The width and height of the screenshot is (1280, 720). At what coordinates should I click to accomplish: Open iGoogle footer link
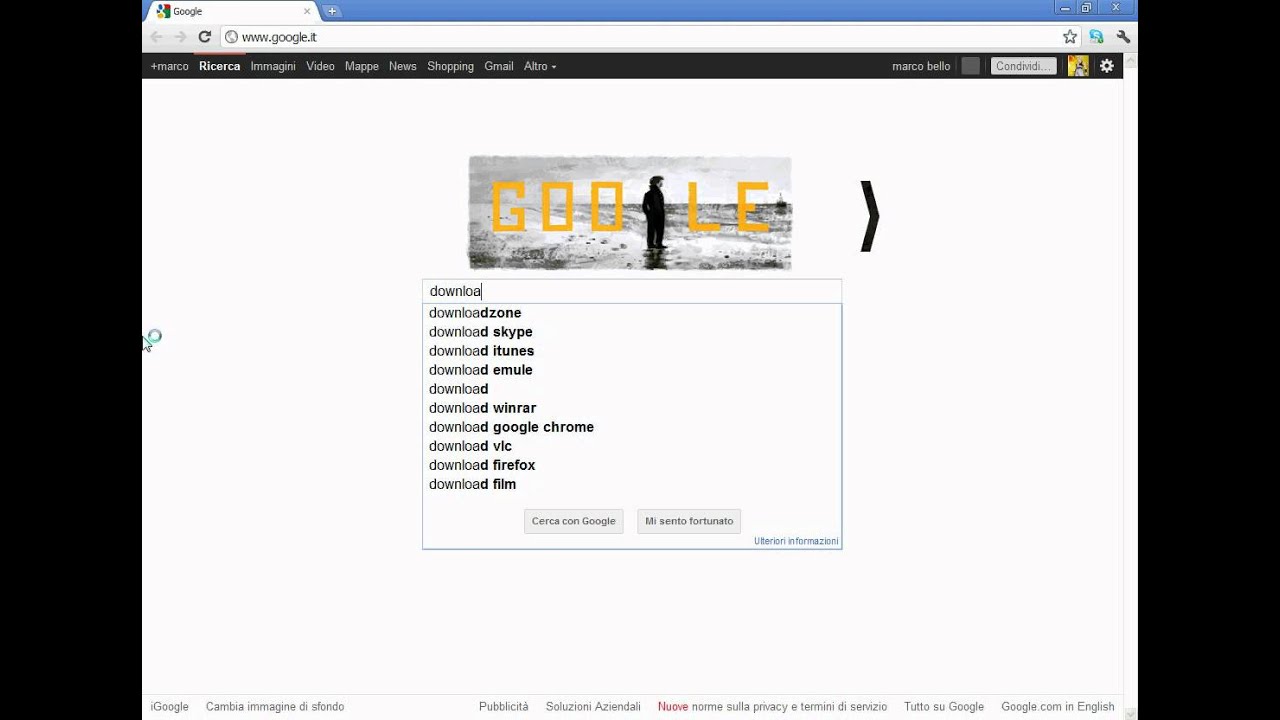[x=170, y=707]
